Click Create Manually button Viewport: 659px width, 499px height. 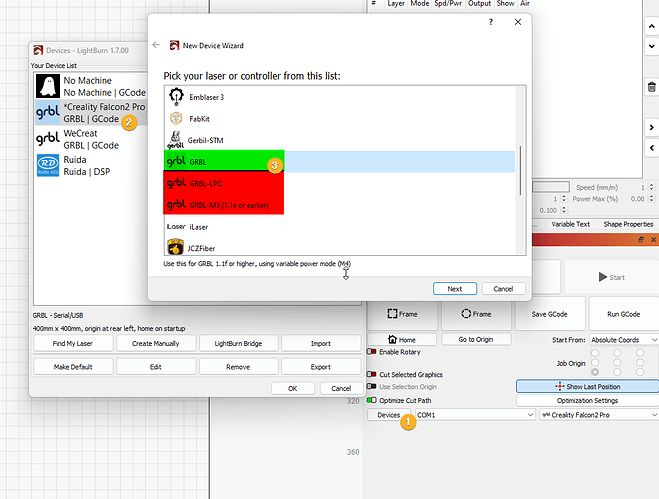coord(156,343)
